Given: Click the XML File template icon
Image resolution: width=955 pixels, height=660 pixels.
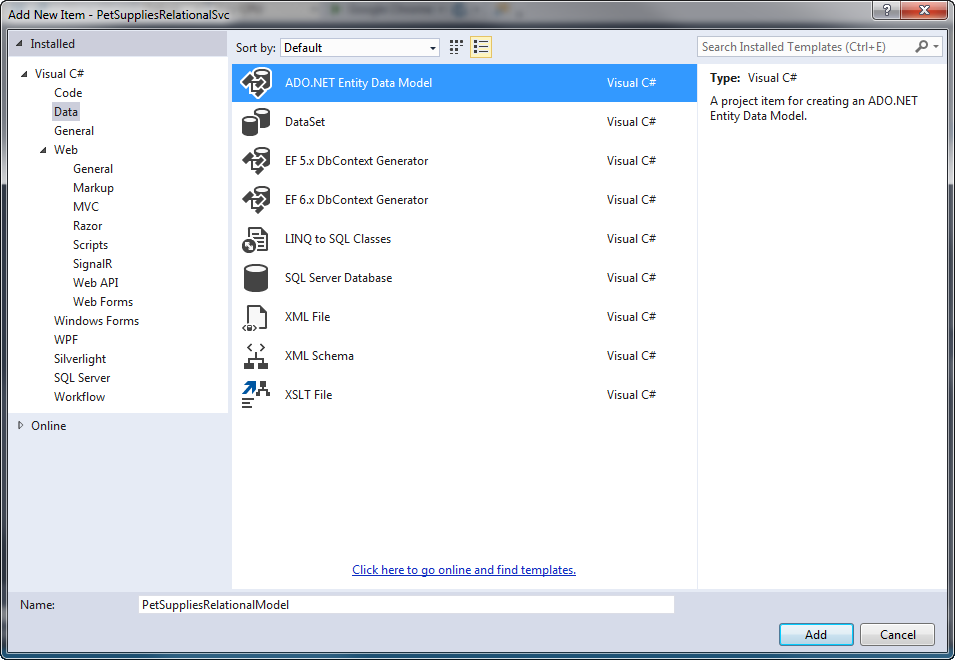Looking at the screenshot, I should click(x=256, y=317).
